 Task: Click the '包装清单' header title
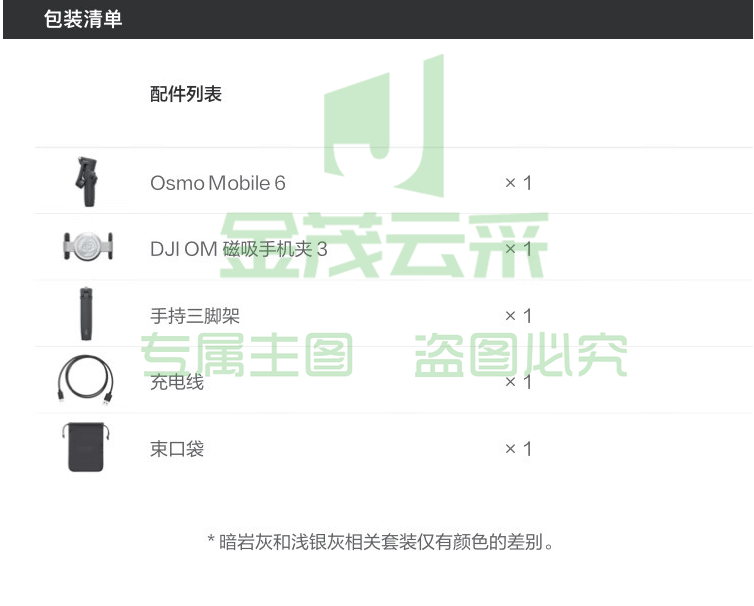click(x=83, y=19)
